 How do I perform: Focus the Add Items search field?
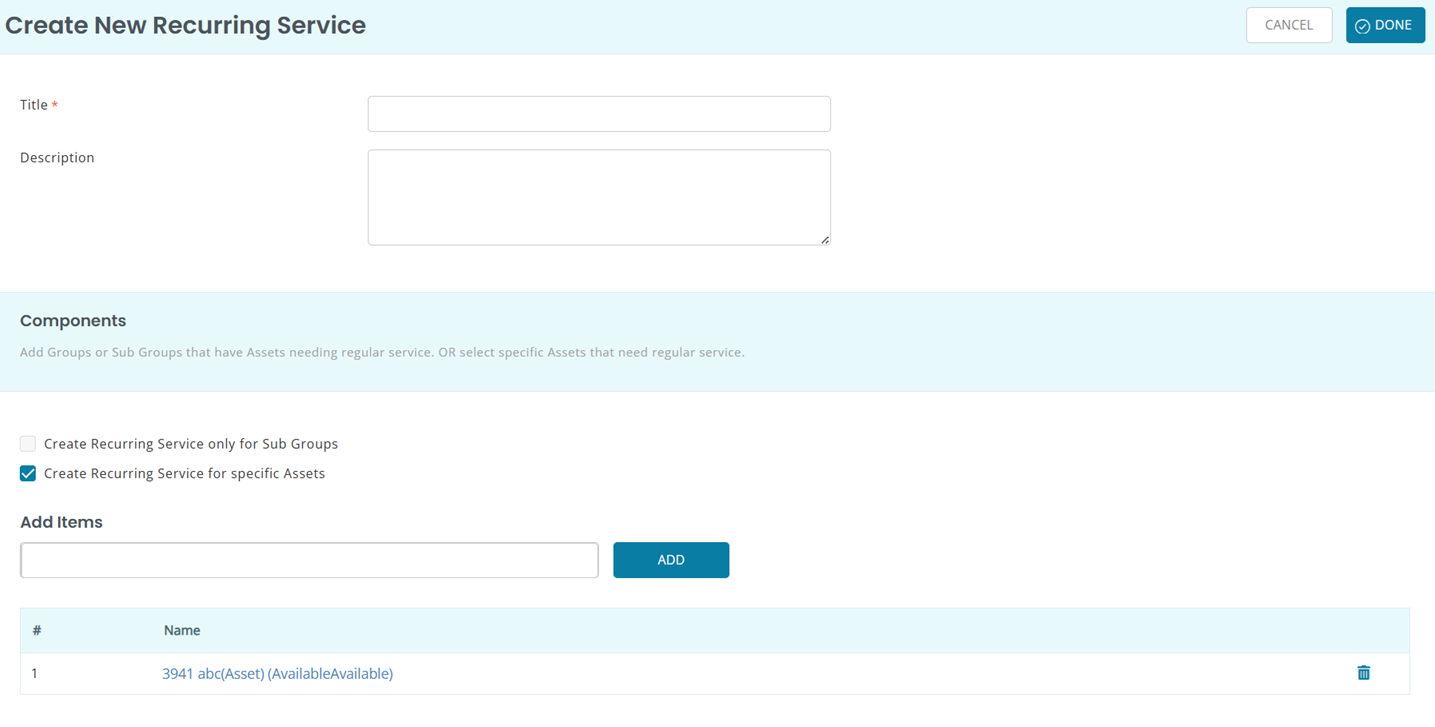click(309, 560)
